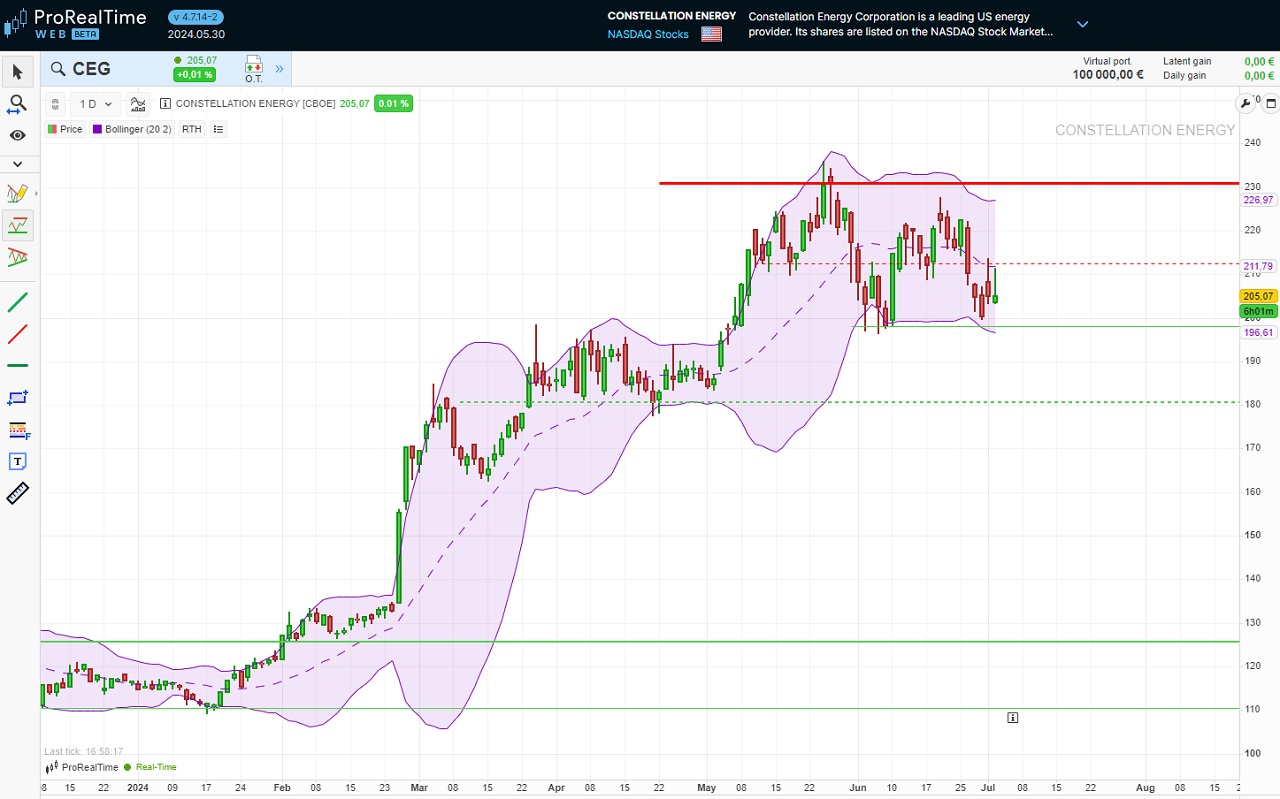Click the v 4.714-2 version badge

[196, 17]
